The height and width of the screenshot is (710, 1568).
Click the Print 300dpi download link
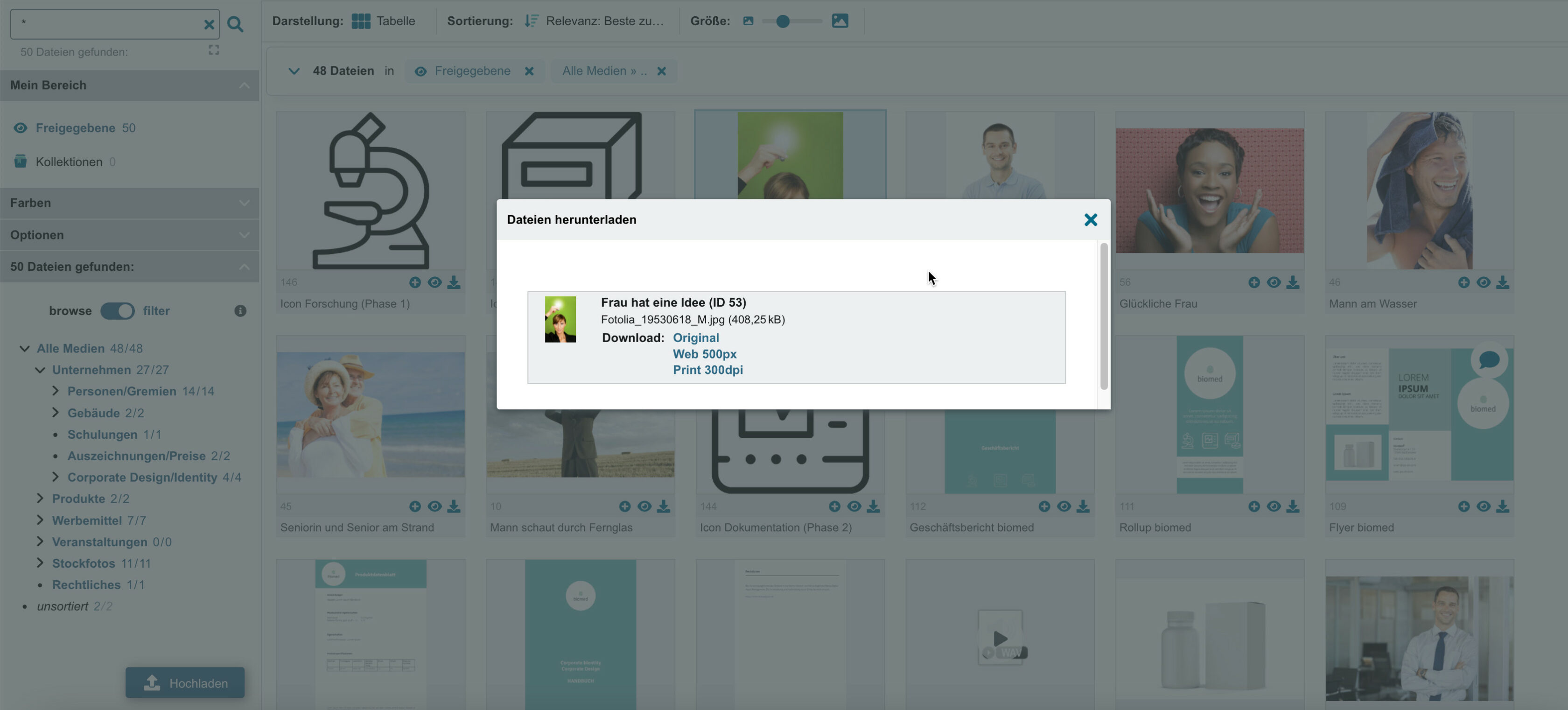pyautogui.click(x=708, y=370)
